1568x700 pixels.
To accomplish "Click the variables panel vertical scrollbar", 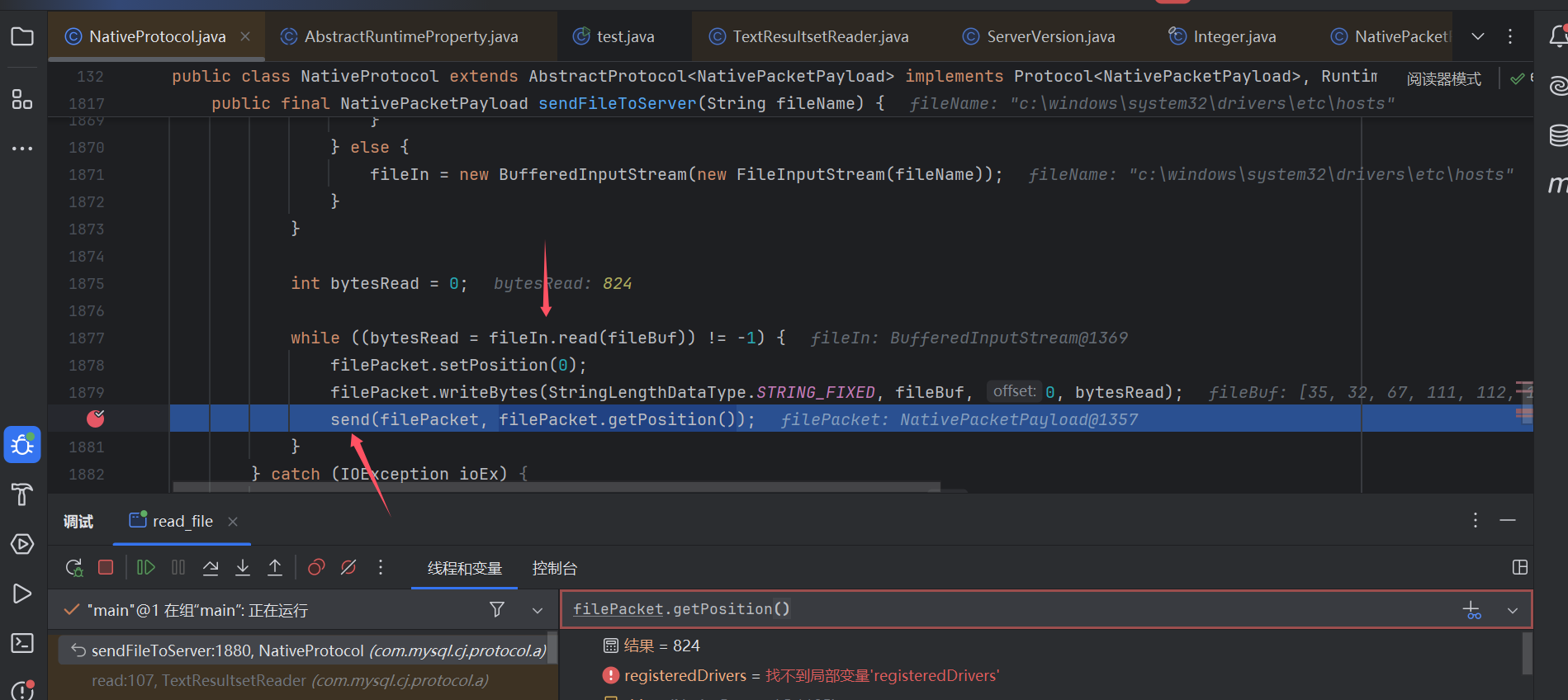I will (1527, 655).
